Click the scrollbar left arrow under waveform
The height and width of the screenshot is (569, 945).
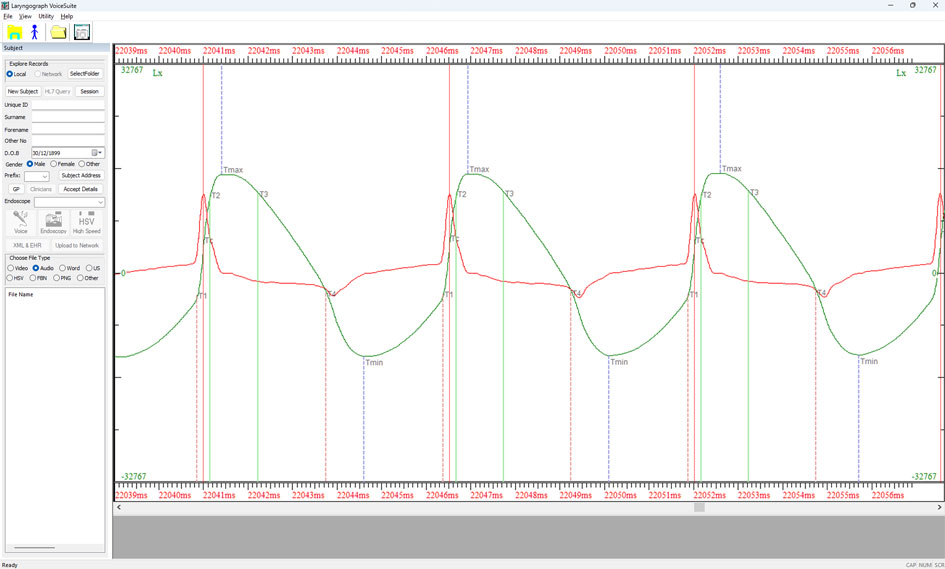pos(119,508)
